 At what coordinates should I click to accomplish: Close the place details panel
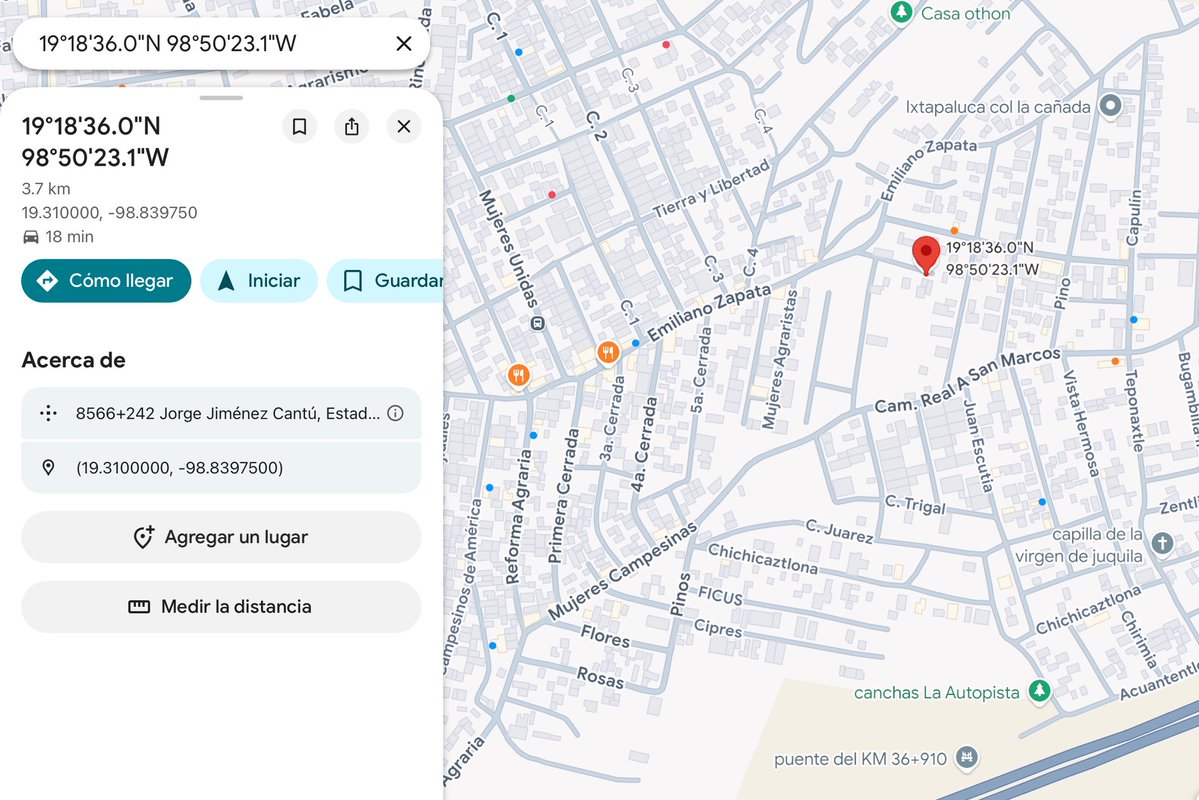404,126
